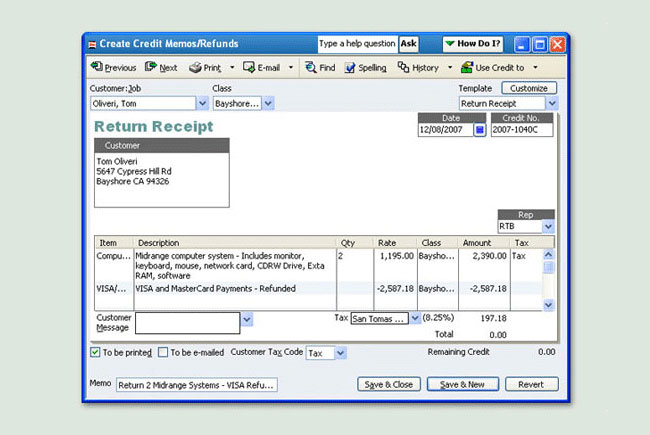Click the Save & Close button
This screenshot has width=650, height=435.
(x=389, y=384)
